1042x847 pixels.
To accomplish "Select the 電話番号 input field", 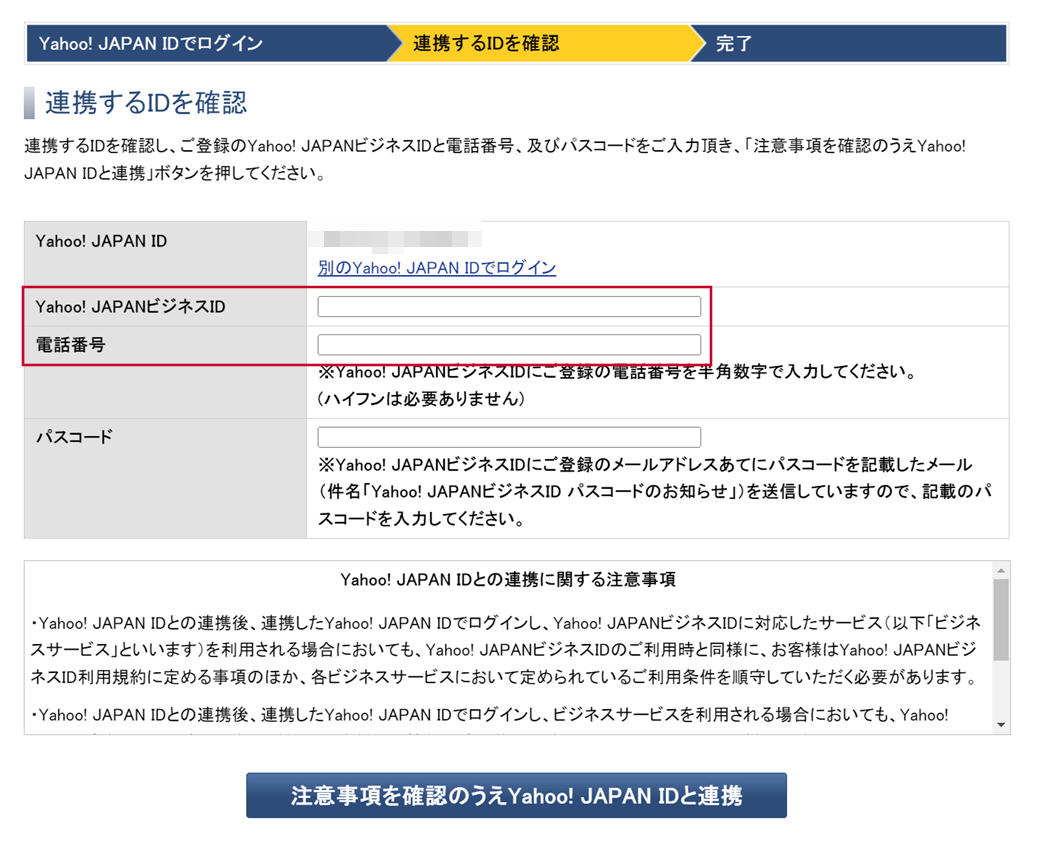I will tap(508, 344).
